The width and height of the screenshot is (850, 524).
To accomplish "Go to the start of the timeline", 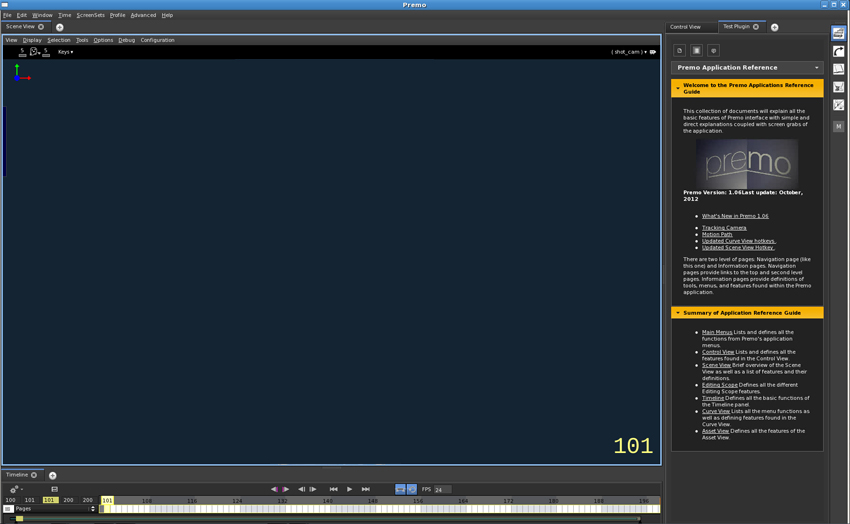I will coord(333,489).
